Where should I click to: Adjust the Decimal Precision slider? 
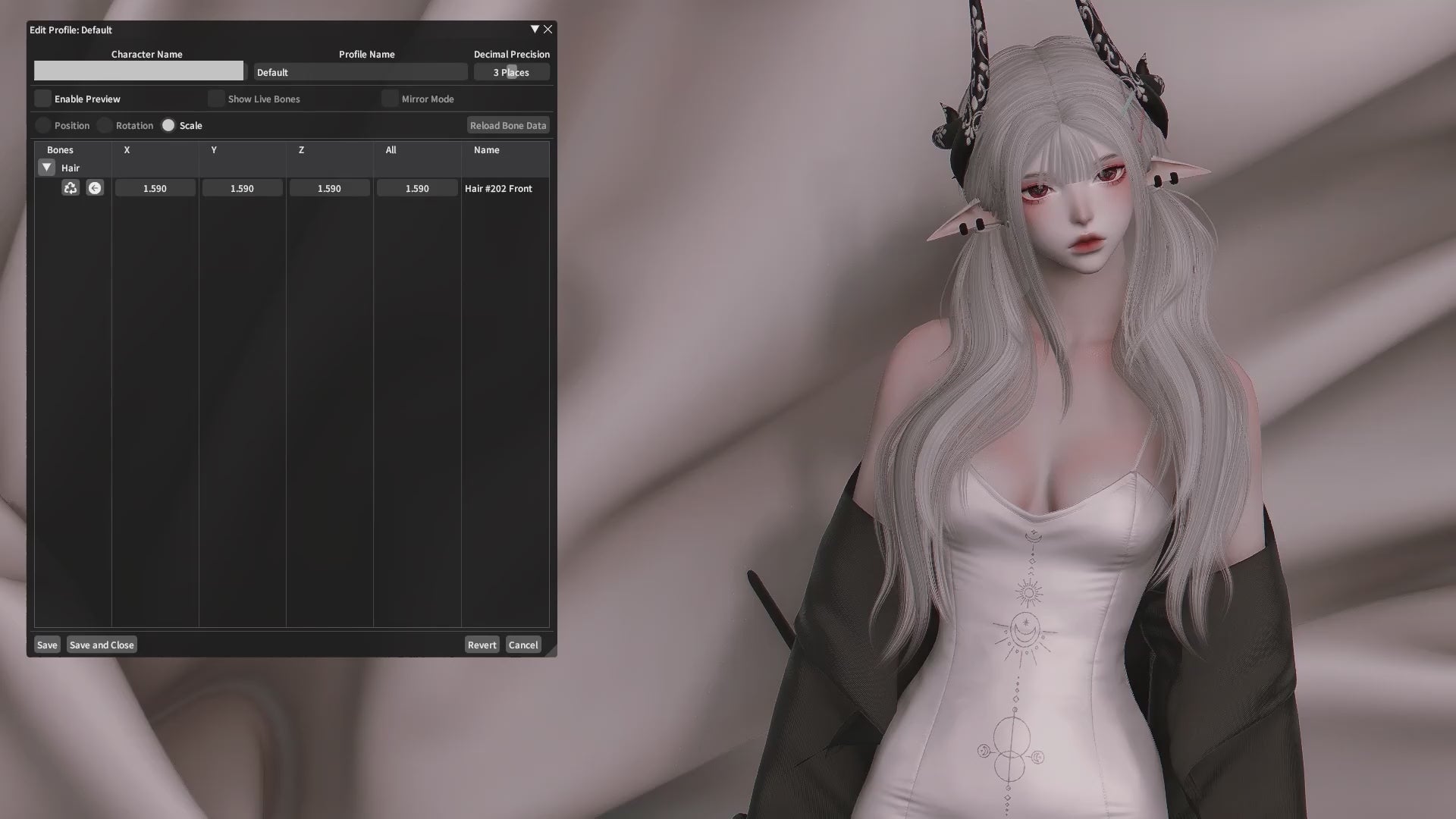[x=512, y=72]
